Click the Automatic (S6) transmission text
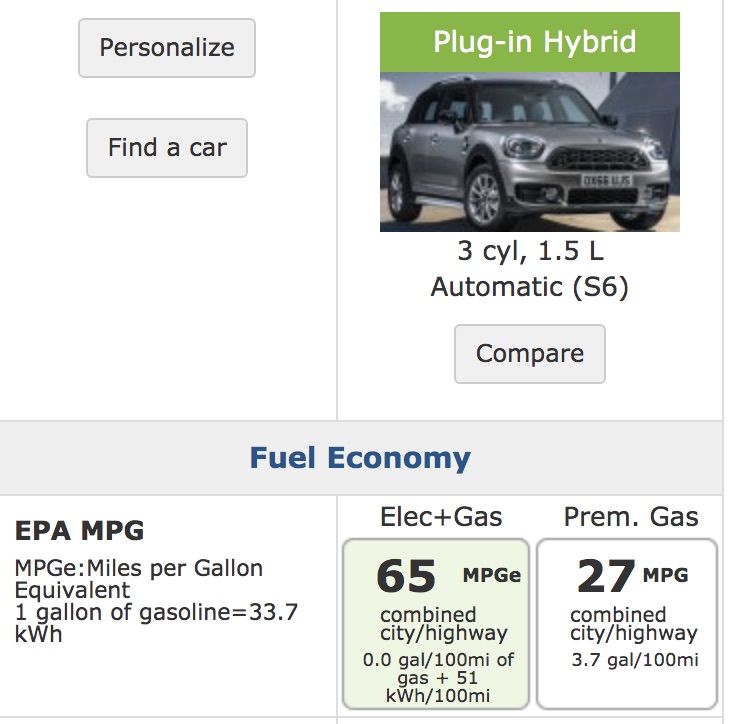Viewport: 736px width, 724px height. [x=529, y=287]
